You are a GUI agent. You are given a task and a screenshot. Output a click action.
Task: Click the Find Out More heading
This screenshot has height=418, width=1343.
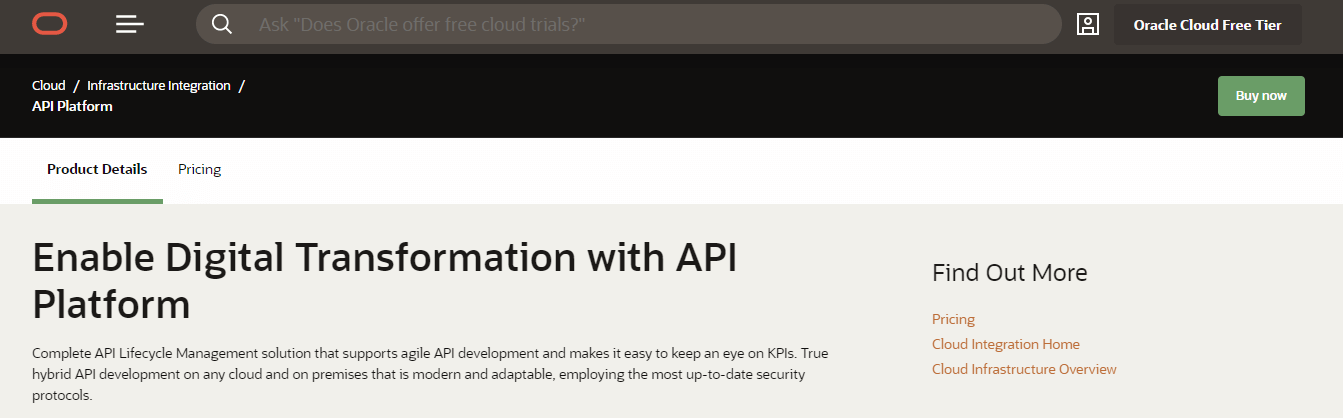coord(1009,273)
